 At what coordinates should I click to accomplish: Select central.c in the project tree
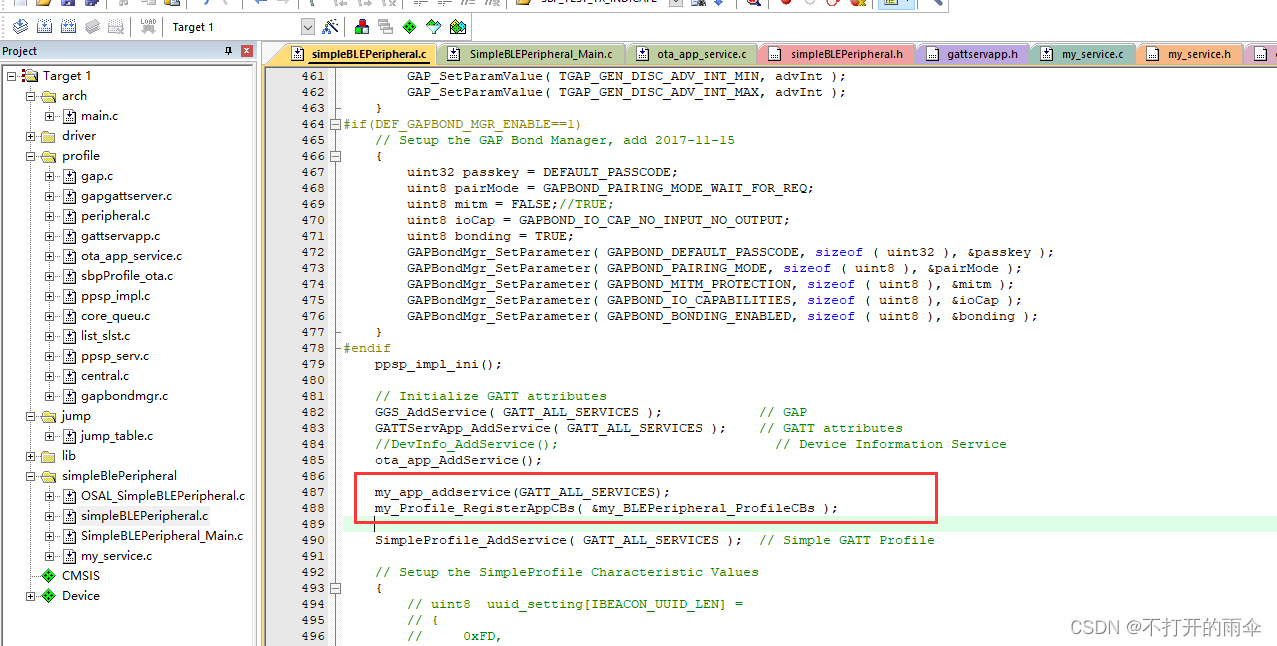(x=105, y=376)
